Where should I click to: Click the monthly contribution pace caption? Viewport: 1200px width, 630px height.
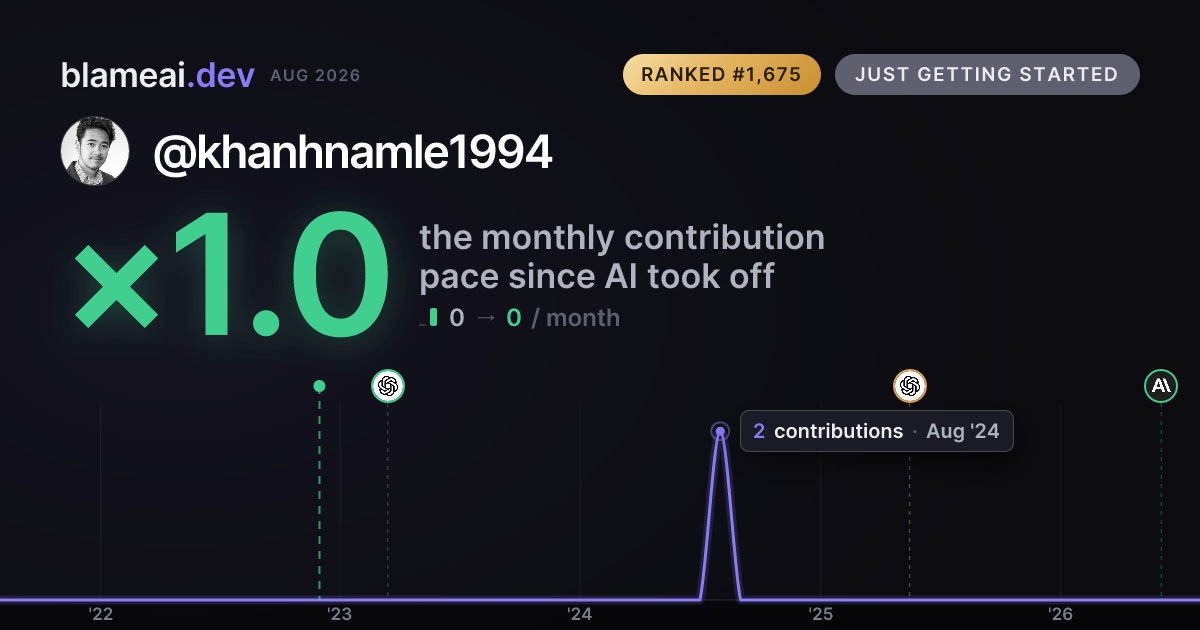click(x=622, y=257)
